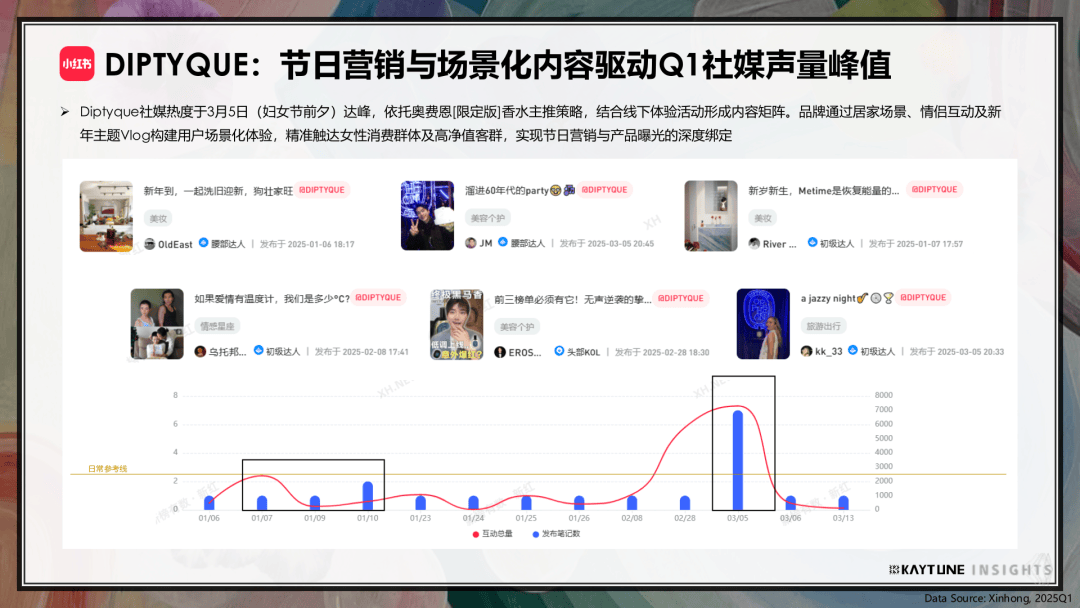Screen dimensions: 1080x608
Task: Open the kk_33 jazzy night thumbnail
Action: (763, 324)
